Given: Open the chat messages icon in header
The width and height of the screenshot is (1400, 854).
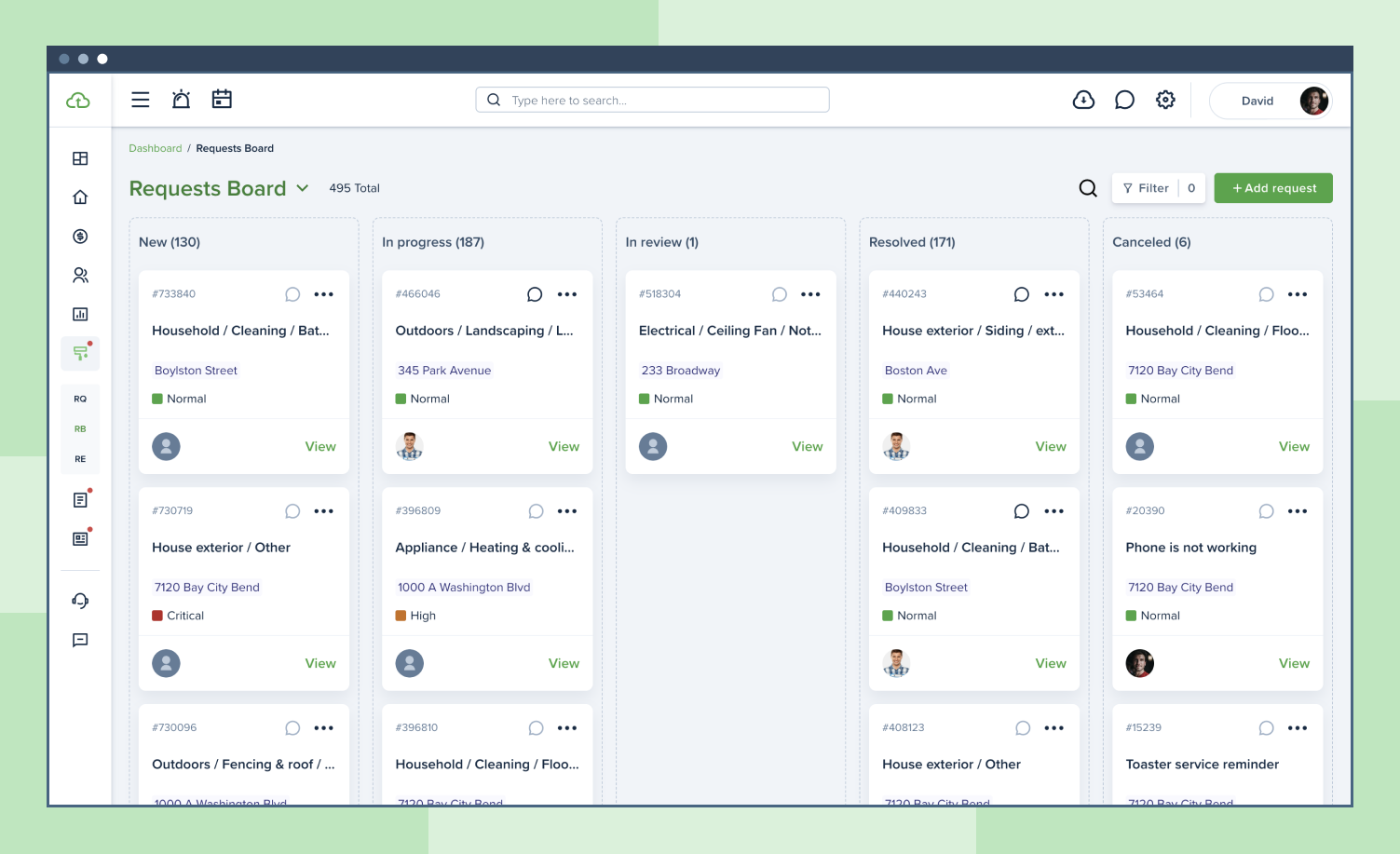Looking at the screenshot, I should click(x=1124, y=100).
